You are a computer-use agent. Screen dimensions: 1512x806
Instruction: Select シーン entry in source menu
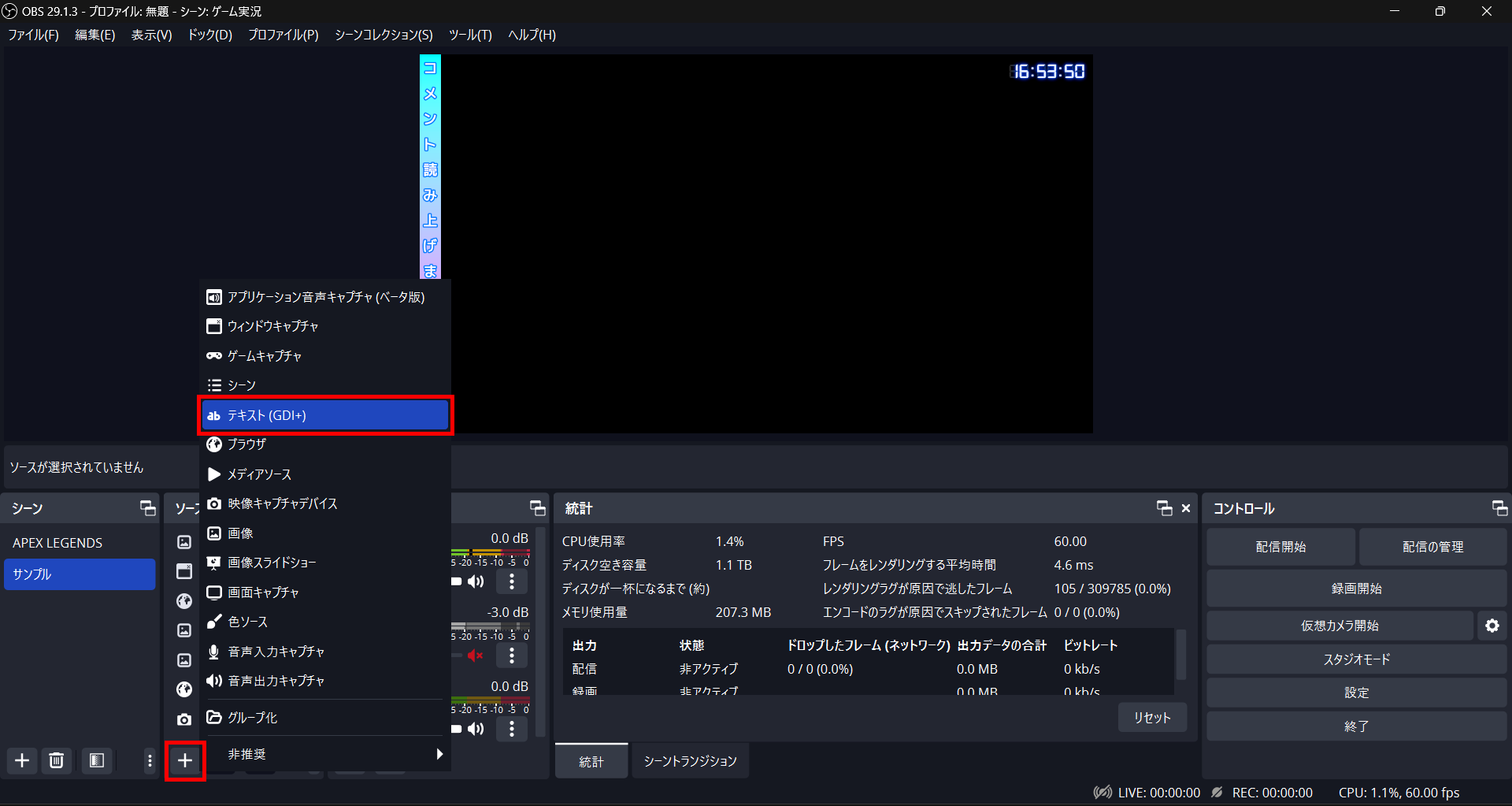click(x=324, y=385)
